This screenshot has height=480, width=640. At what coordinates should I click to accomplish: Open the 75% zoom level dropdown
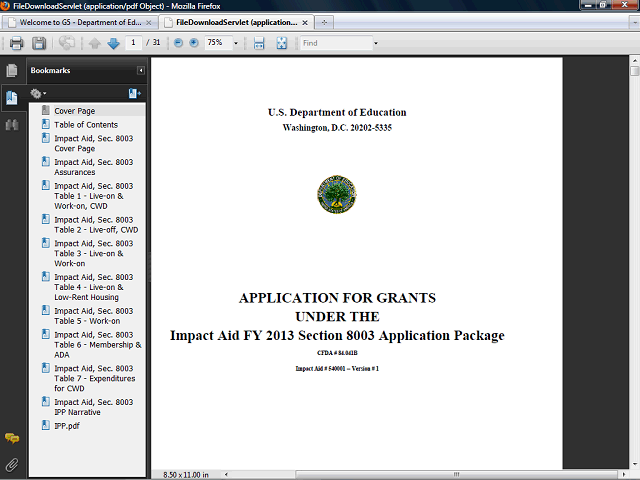point(236,43)
